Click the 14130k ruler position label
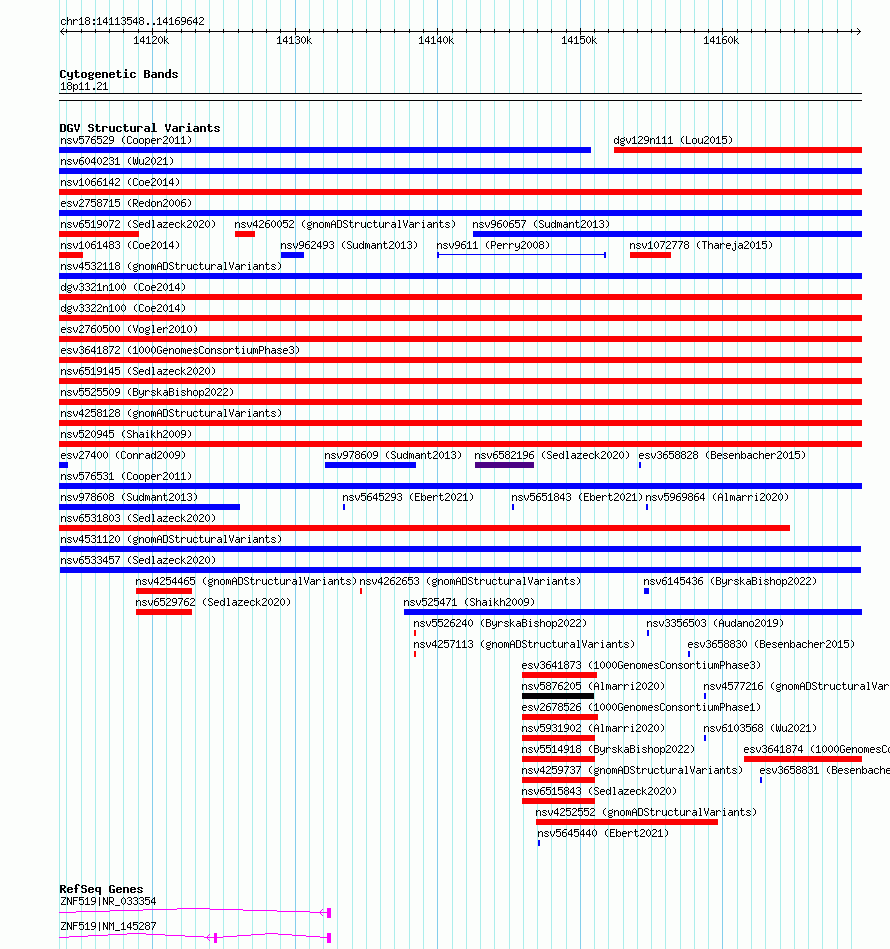This screenshot has width=890, height=949. tap(294, 41)
